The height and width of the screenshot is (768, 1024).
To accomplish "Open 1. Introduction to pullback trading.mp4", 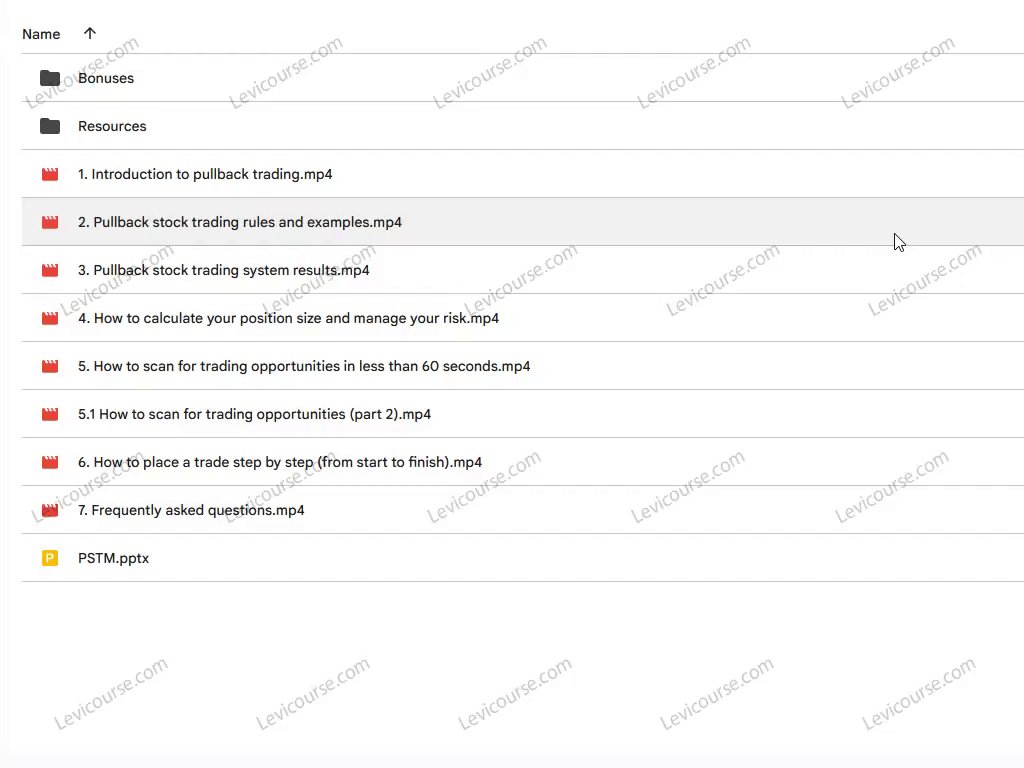I will pyautogui.click(x=205, y=174).
